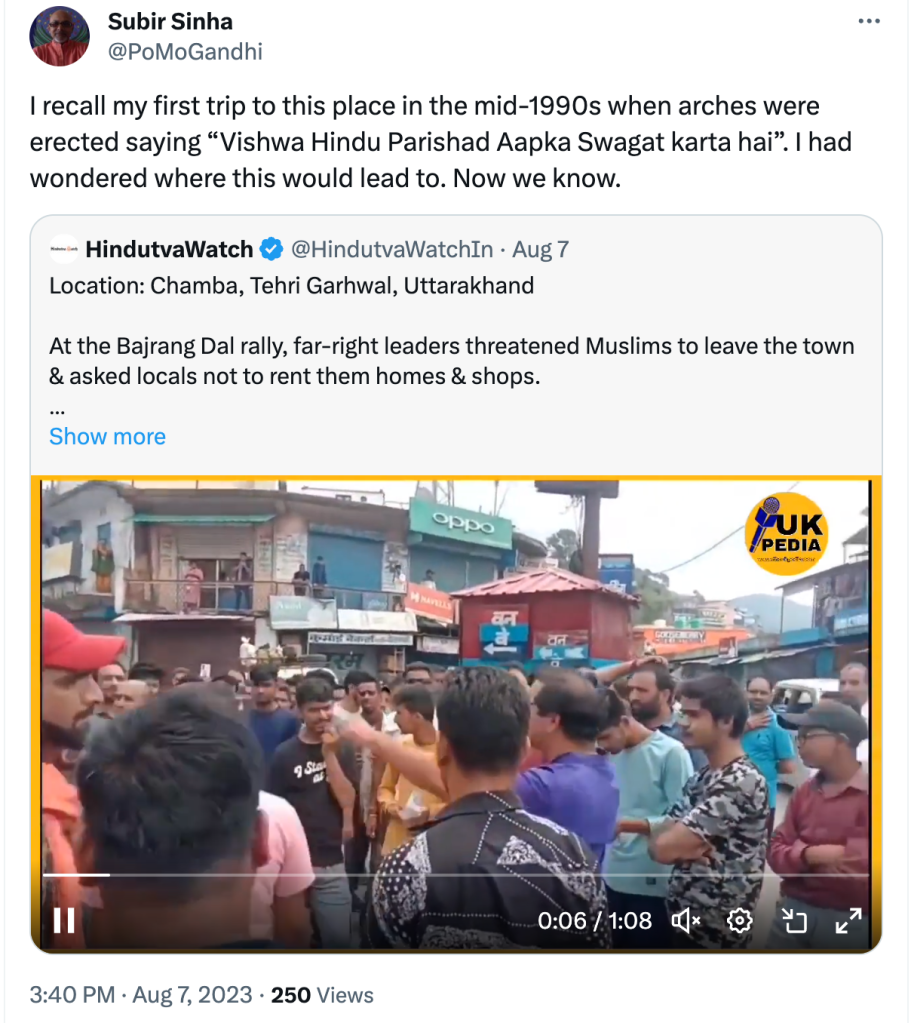This screenshot has width=911, height=1023.
Task: View the 250 Views count
Action: tap(322, 995)
